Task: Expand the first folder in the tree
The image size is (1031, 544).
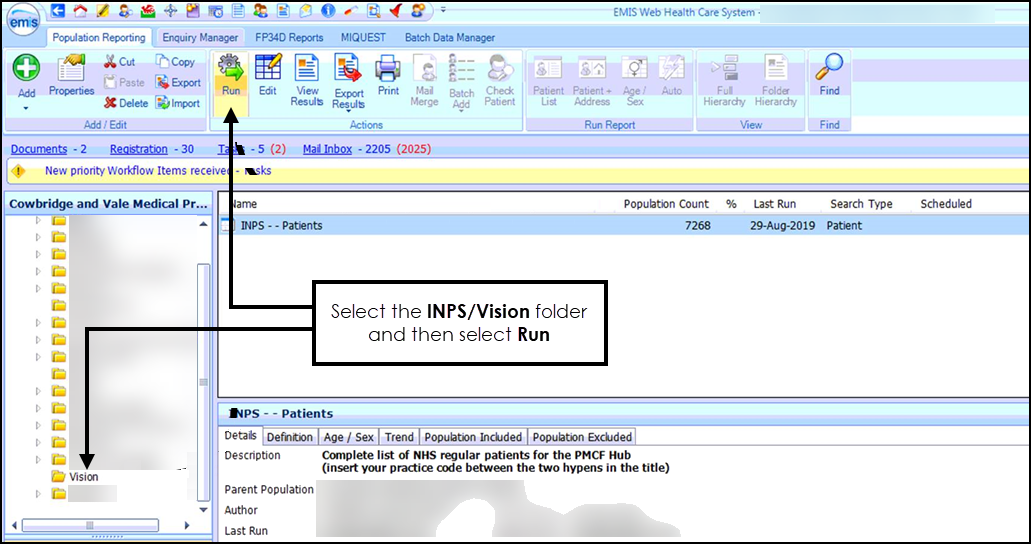Action: click(x=39, y=220)
